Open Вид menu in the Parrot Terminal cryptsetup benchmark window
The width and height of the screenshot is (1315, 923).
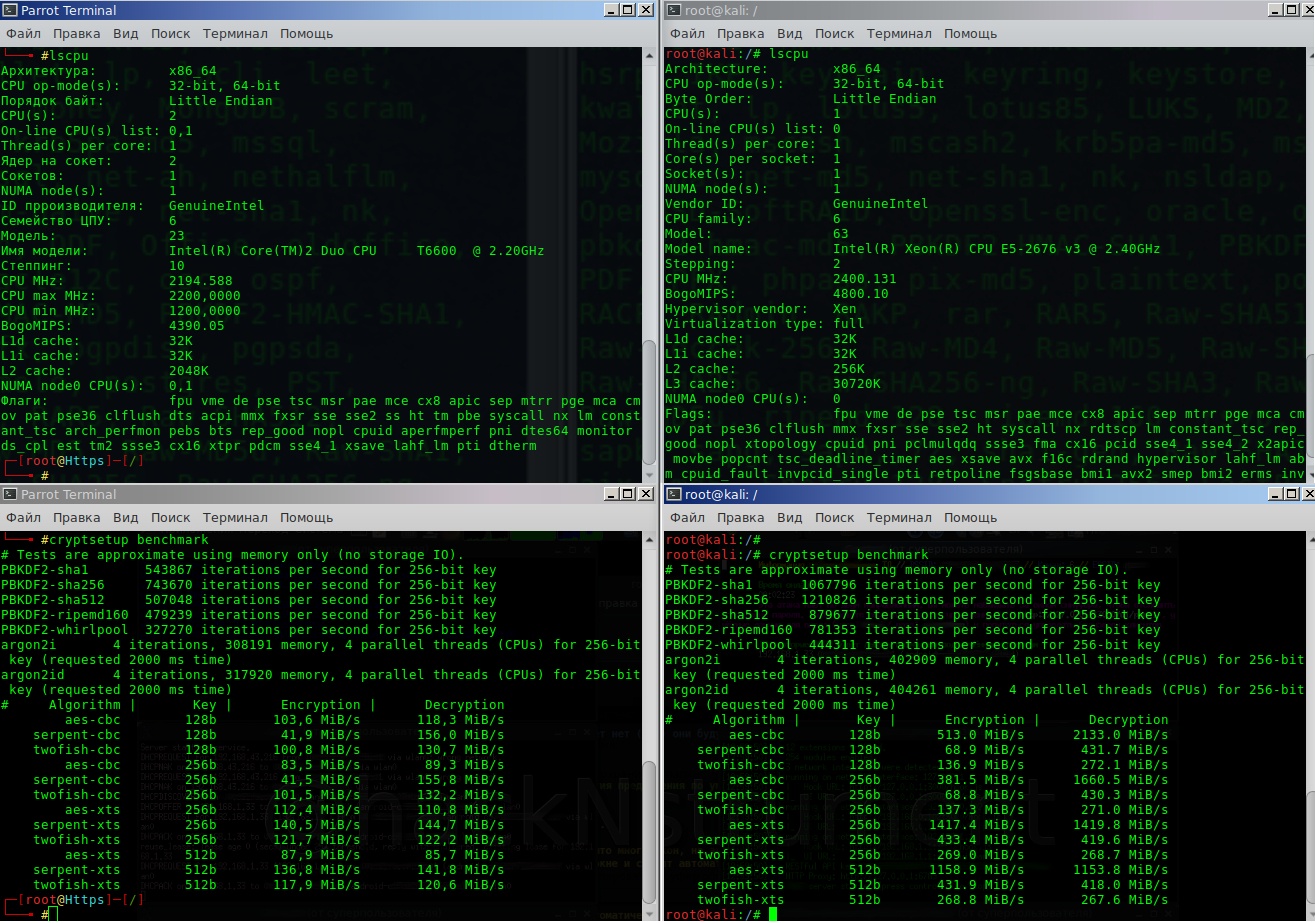point(126,518)
